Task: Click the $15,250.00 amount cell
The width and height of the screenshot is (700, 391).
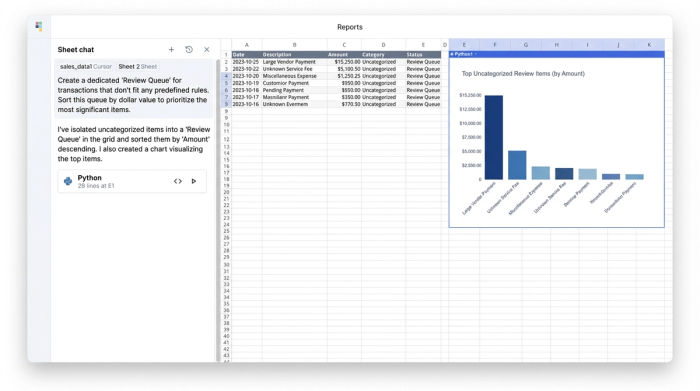Action: pyautogui.click(x=344, y=62)
